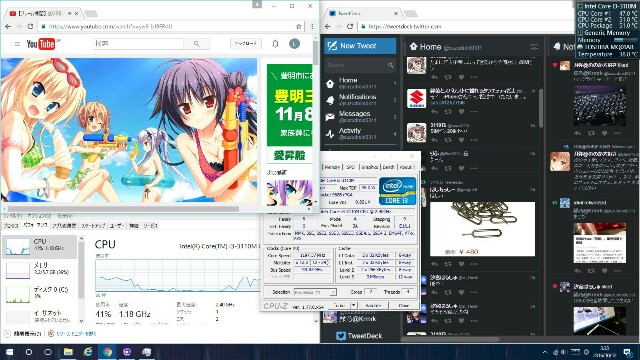The height and width of the screenshot is (360, 640).
Task: Like the topmost Home column tweet
Action: [x=461, y=77]
